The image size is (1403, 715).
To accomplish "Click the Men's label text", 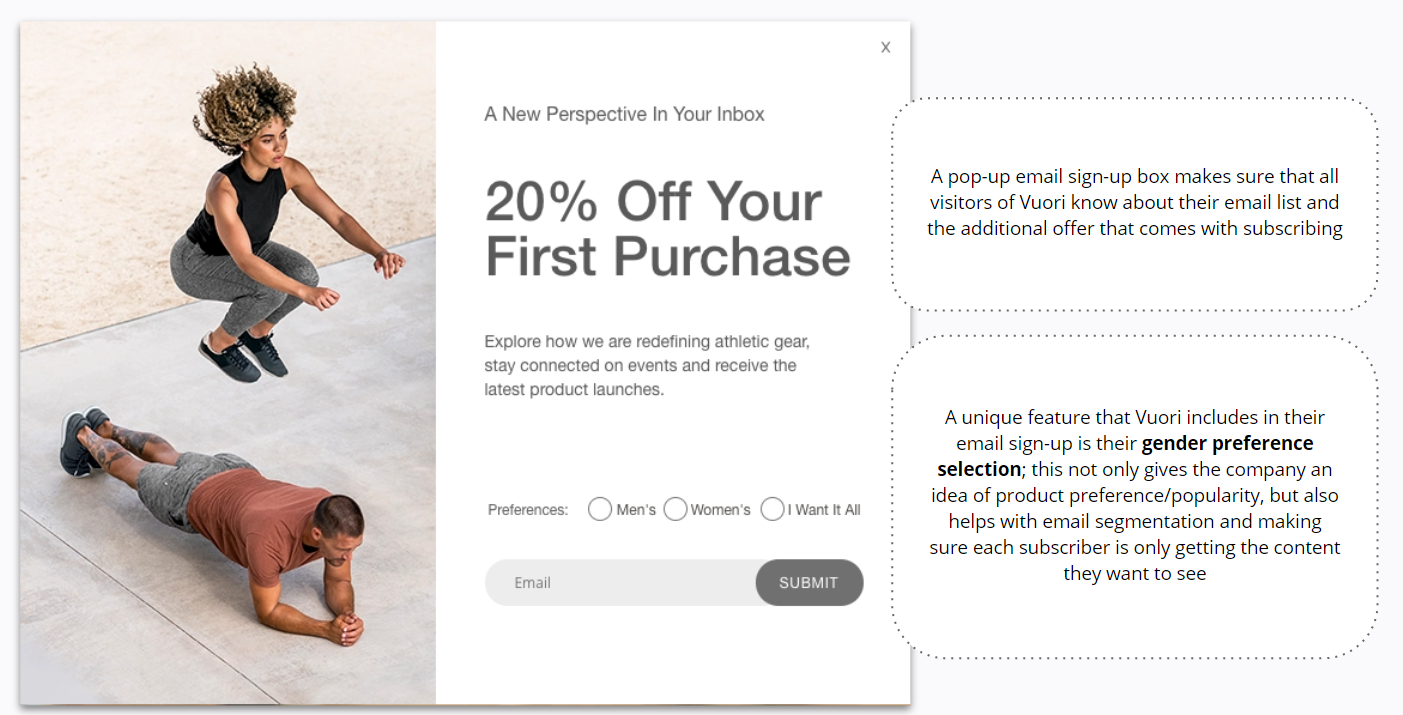I will click(x=636, y=510).
